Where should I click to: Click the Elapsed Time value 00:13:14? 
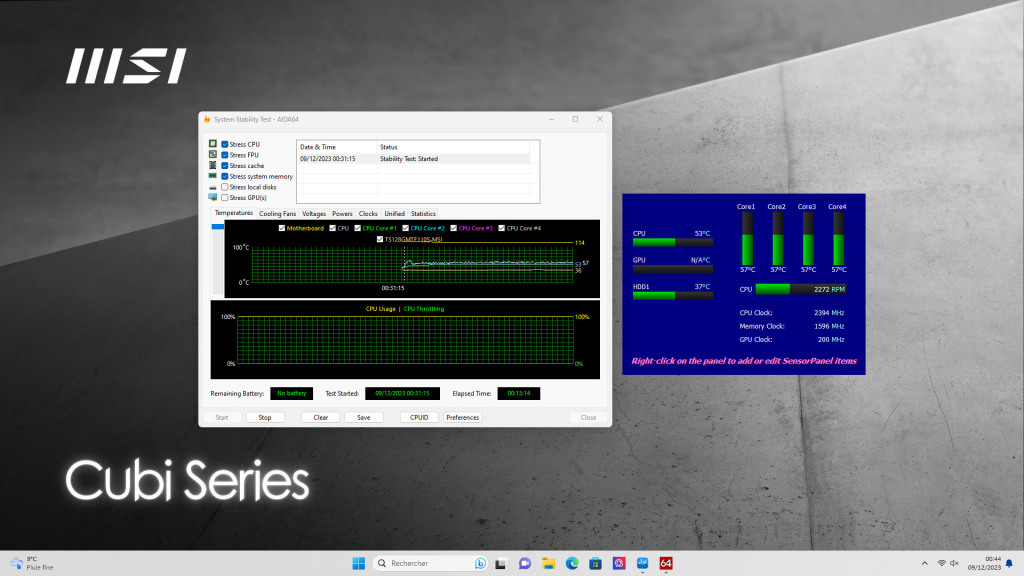pyautogui.click(x=519, y=393)
